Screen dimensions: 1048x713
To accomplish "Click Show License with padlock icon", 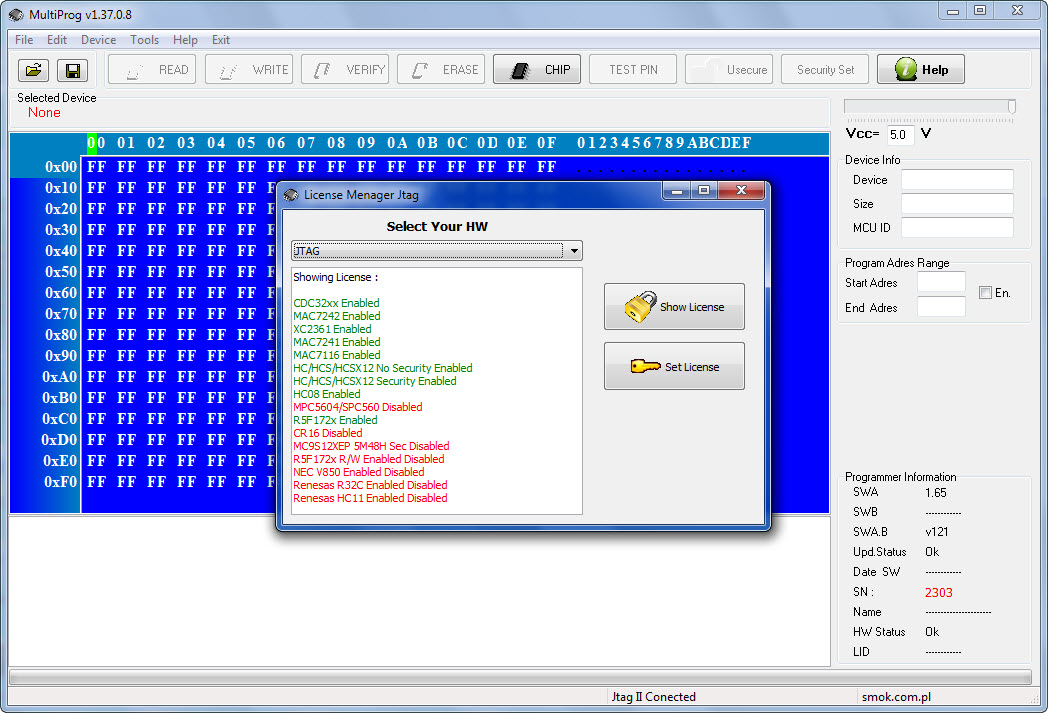I will click(674, 307).
